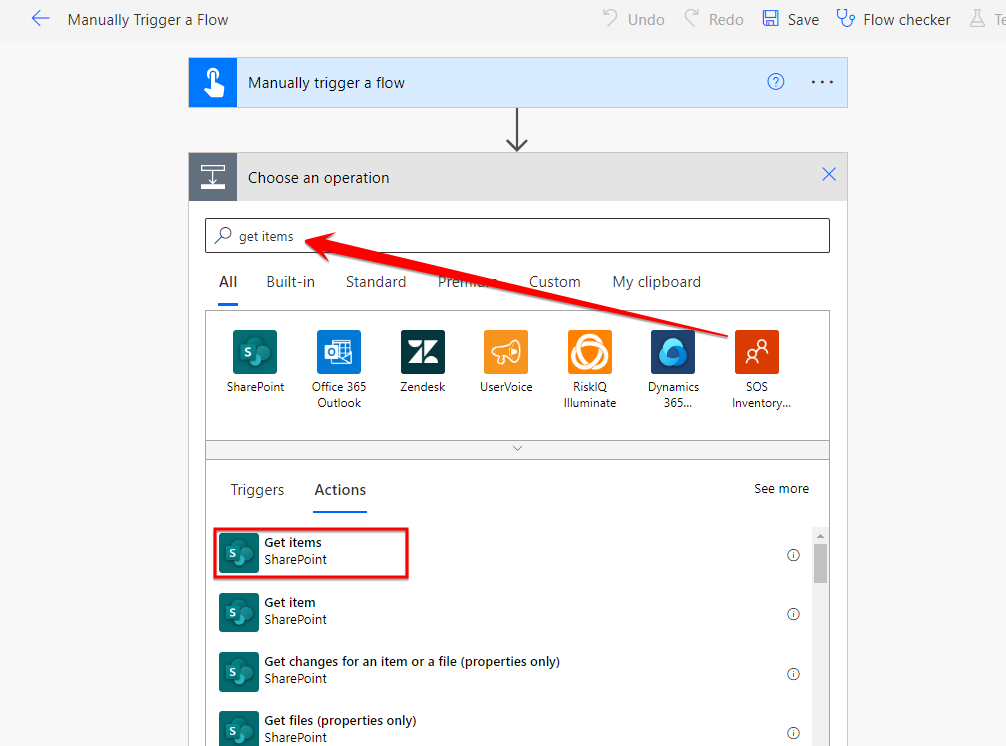Click the search box containing get items
This screenshot has height=746, width=1006.
(517, 235)
